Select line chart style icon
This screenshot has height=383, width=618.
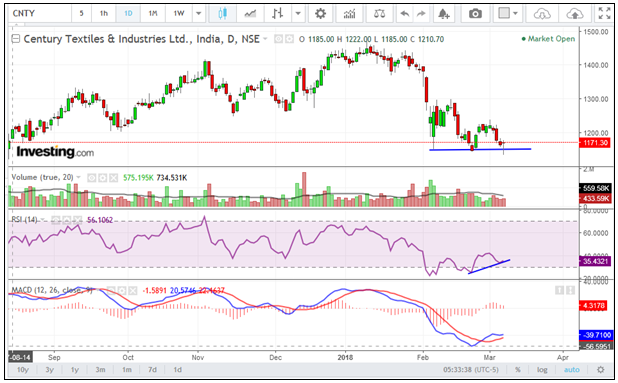point(250,14)
